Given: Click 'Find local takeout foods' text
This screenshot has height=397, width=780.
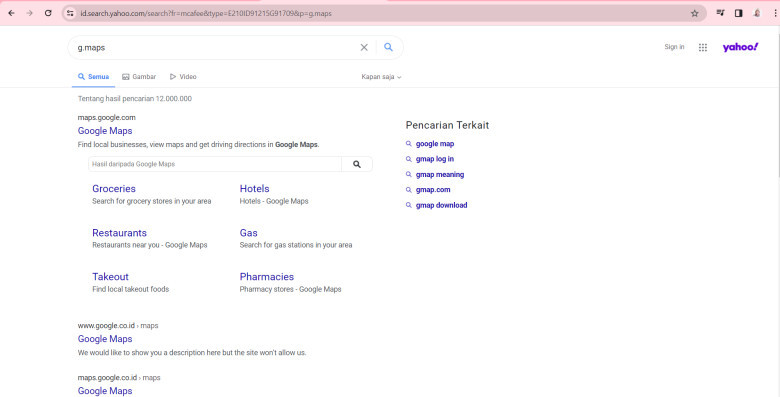Looking at the screenshot, I should coord(130,289).
